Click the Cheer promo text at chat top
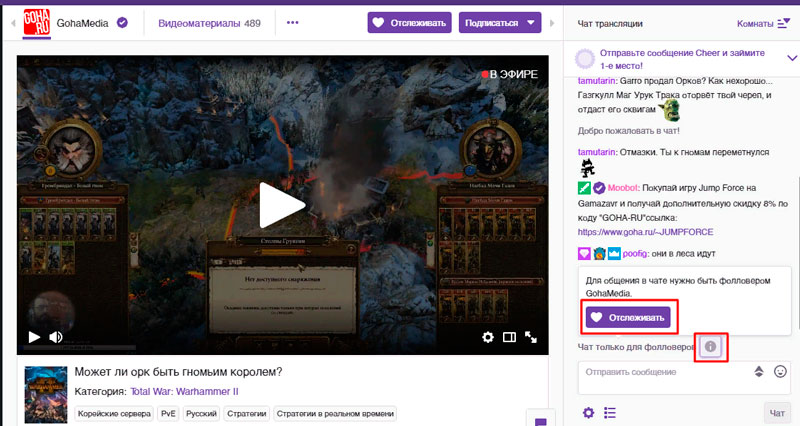Viewport: 800px width, 426px height. pos(682,59)
